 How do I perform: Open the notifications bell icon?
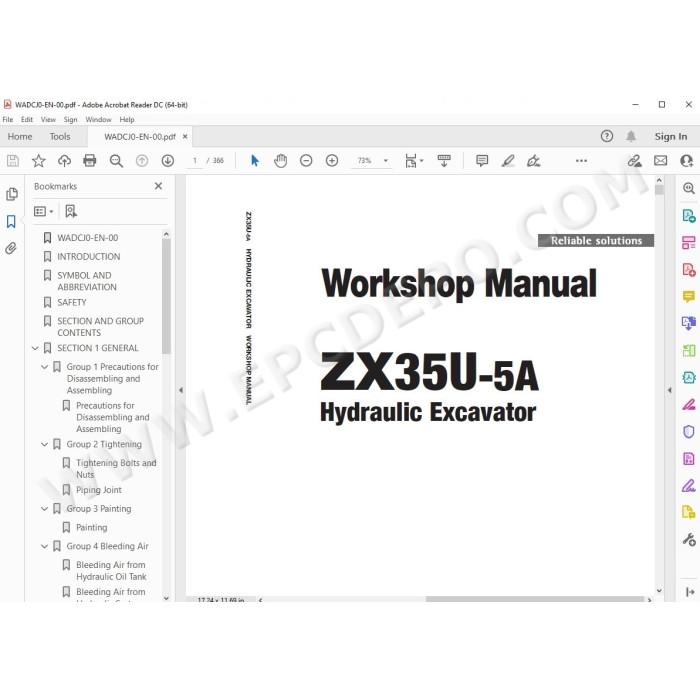(x=631, y=136)
